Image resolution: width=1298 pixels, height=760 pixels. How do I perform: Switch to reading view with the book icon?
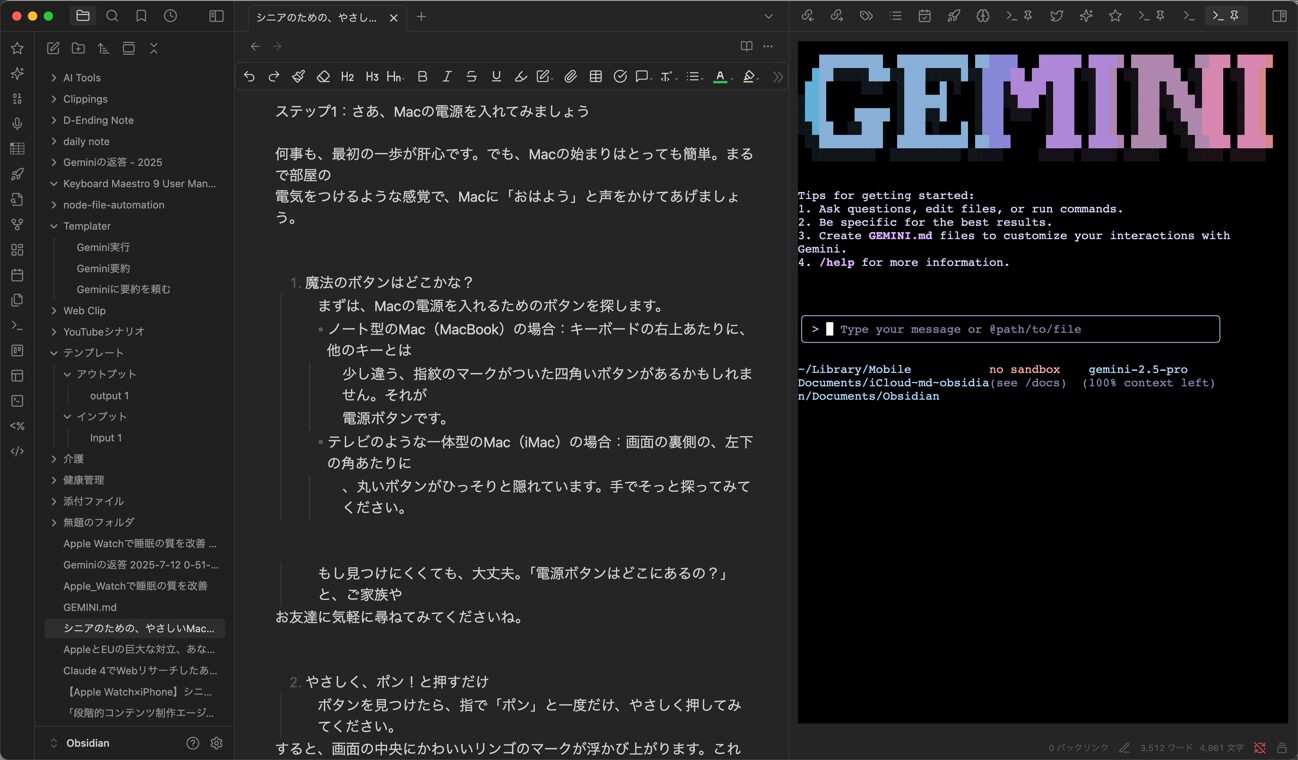coord(746,46)
